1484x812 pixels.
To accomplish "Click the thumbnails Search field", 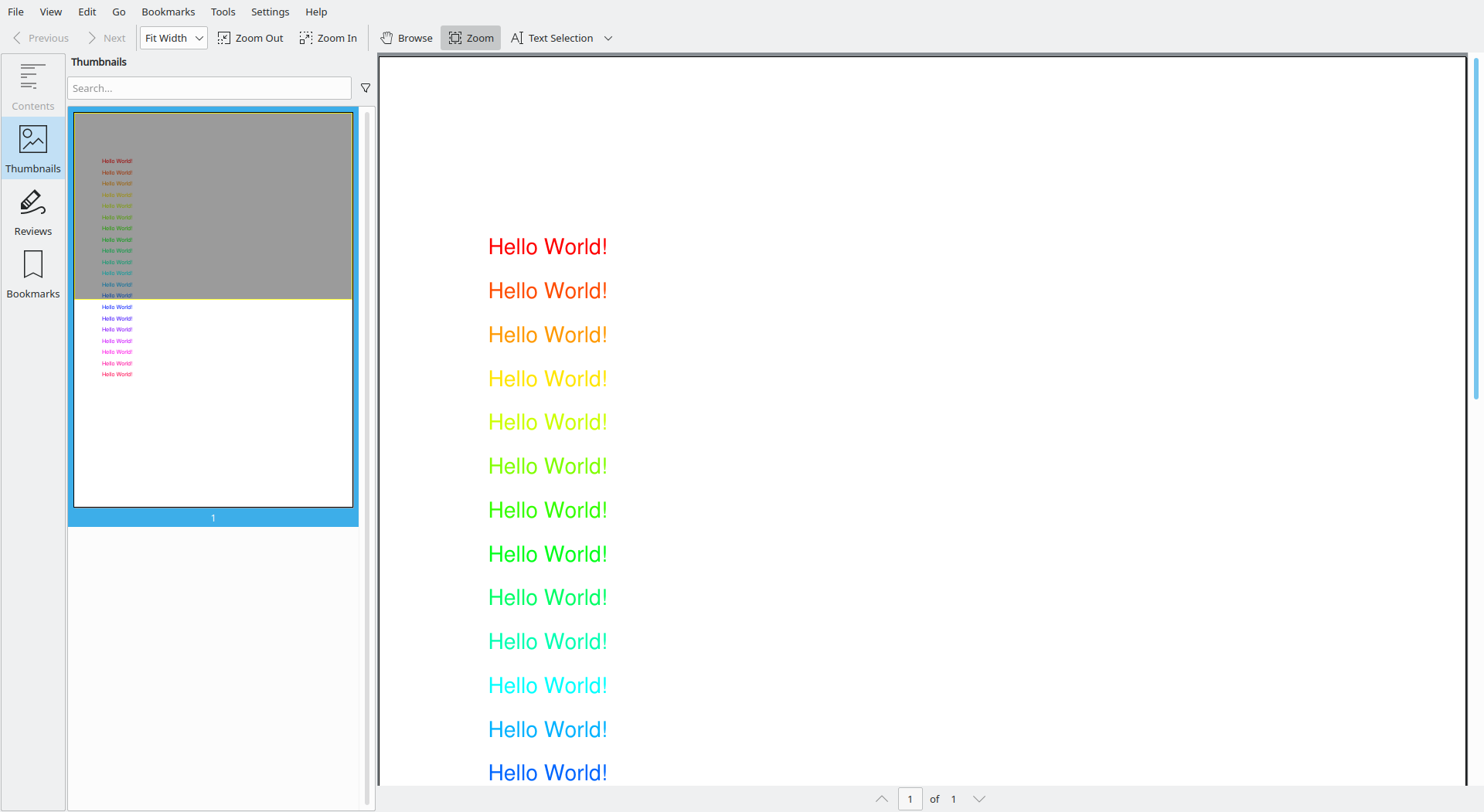I will pos(209,88).
